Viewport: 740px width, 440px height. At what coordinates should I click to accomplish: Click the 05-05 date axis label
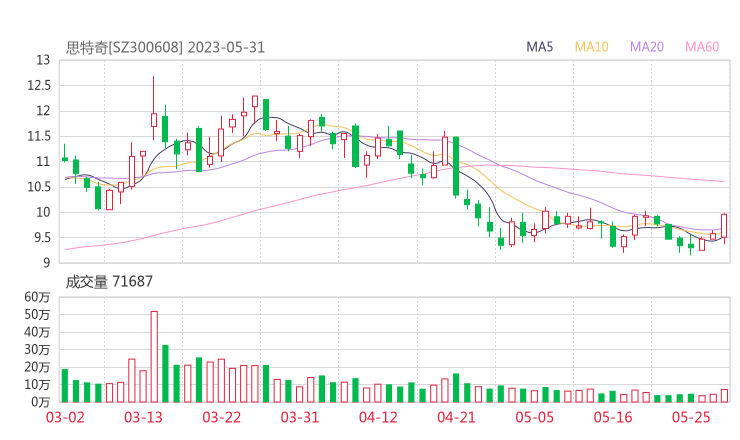click(x=534, y=417)
